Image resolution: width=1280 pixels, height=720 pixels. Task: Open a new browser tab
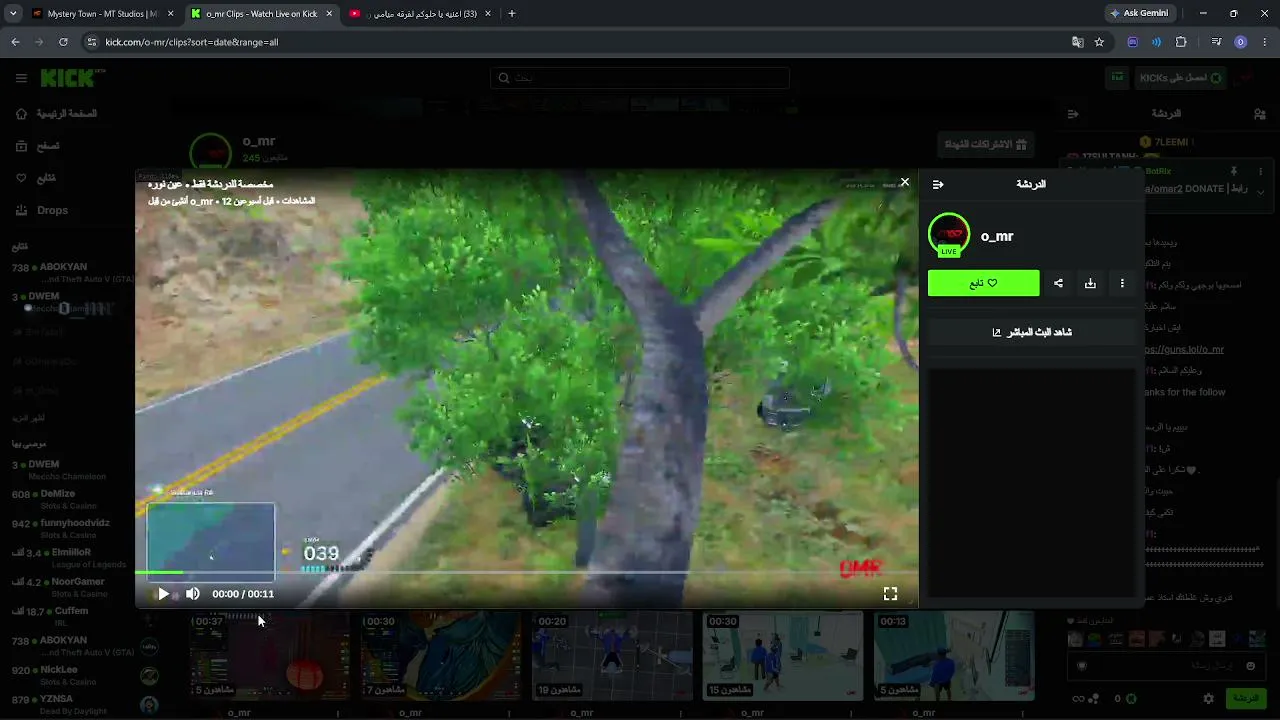pos(512,14)
